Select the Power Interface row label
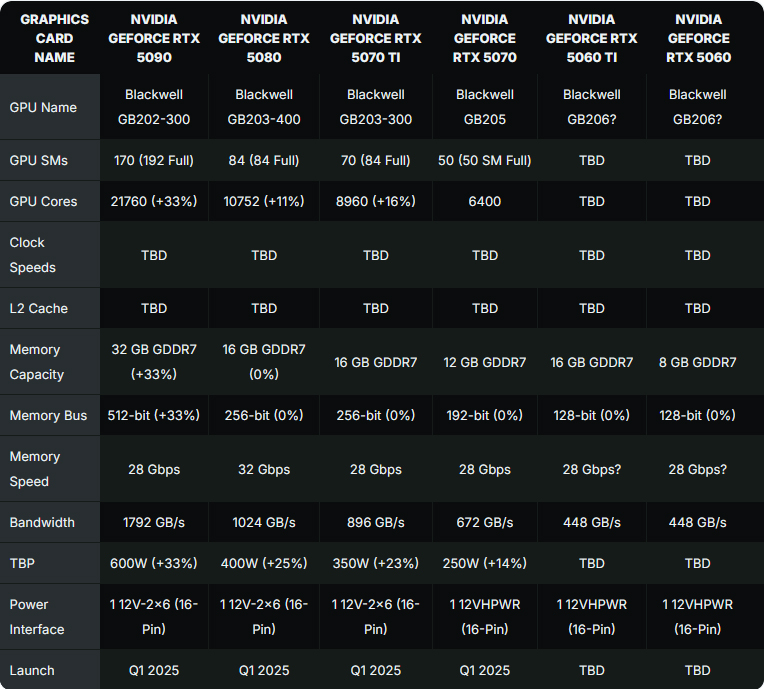The image size is (764, 689). pyautogui.click(x=37, y=617)
